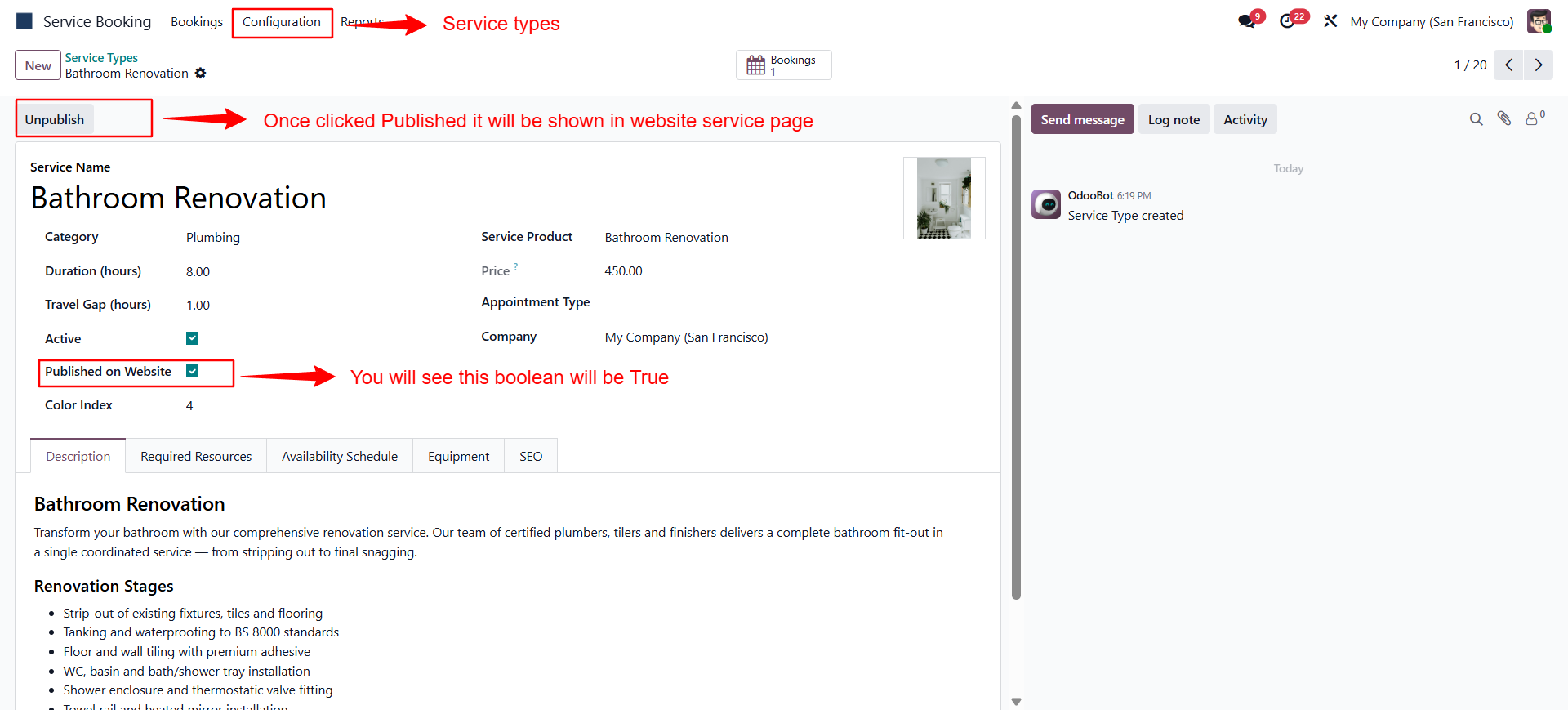The height and width of the screenshot is (710, 1568).
Task: Click the New button
Action: point(38,65)
